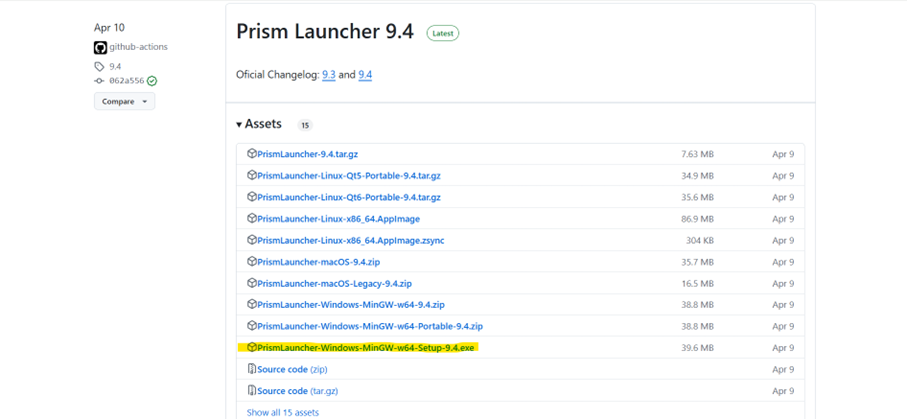Click the 15 assets count badge
This screenshot has width=907, height=419.
[x=305, y=125]
